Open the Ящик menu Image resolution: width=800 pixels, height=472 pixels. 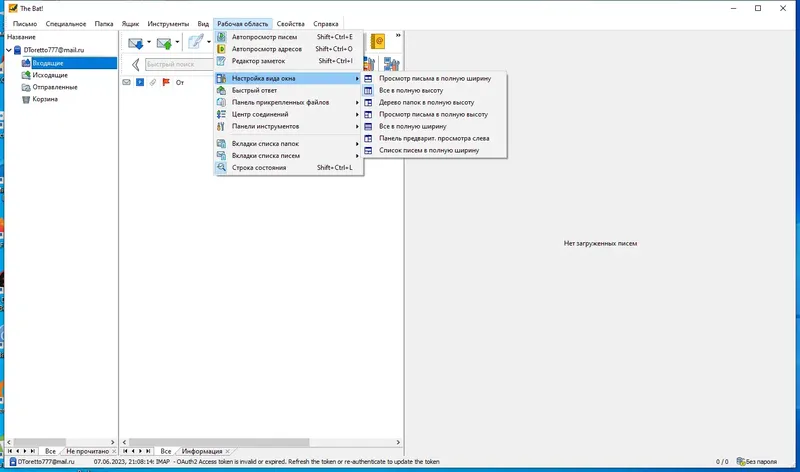(130, 24)
